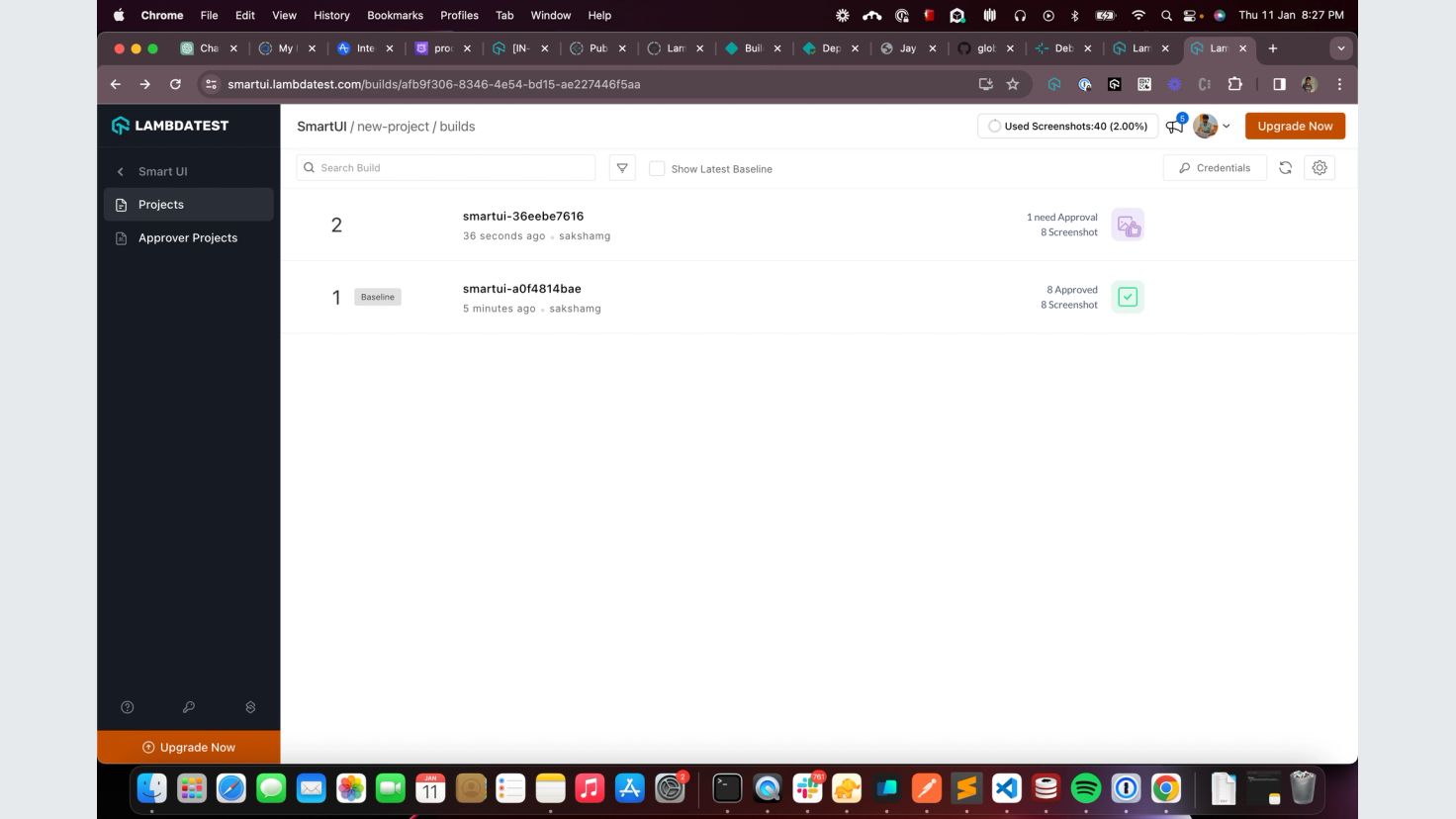Open the hexagon settings icon in sidebar bottom

click(x=250, y=707)
